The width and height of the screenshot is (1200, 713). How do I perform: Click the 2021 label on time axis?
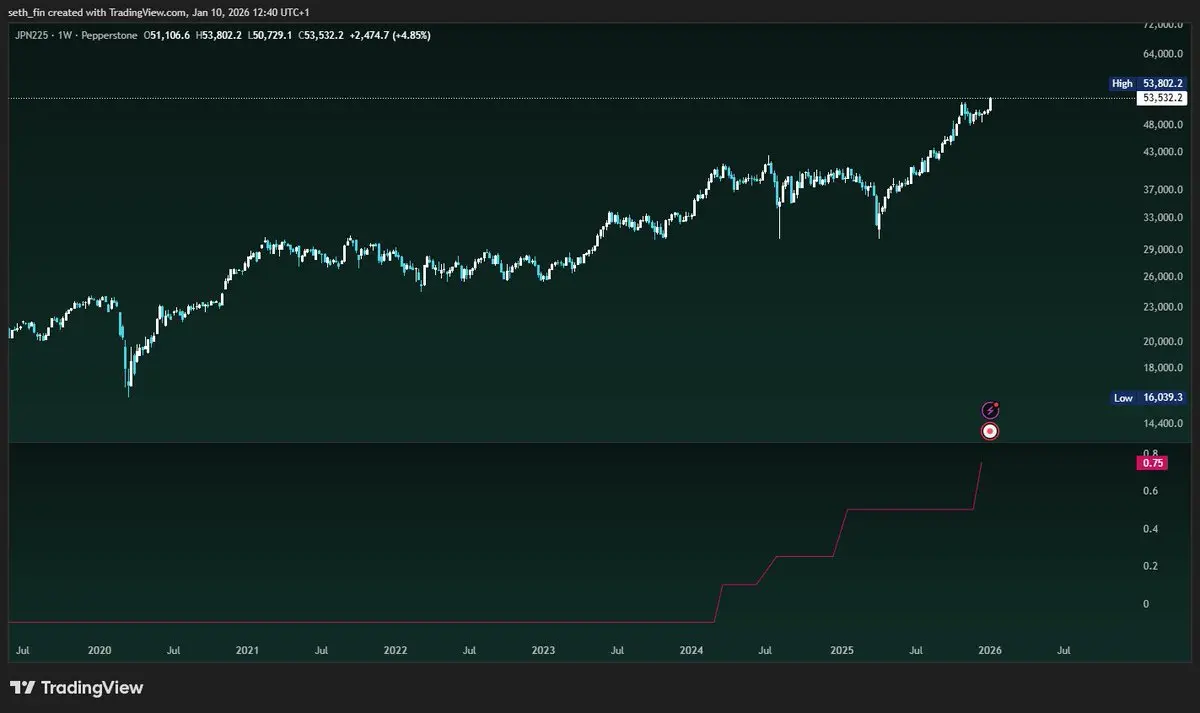coord(247,651)
